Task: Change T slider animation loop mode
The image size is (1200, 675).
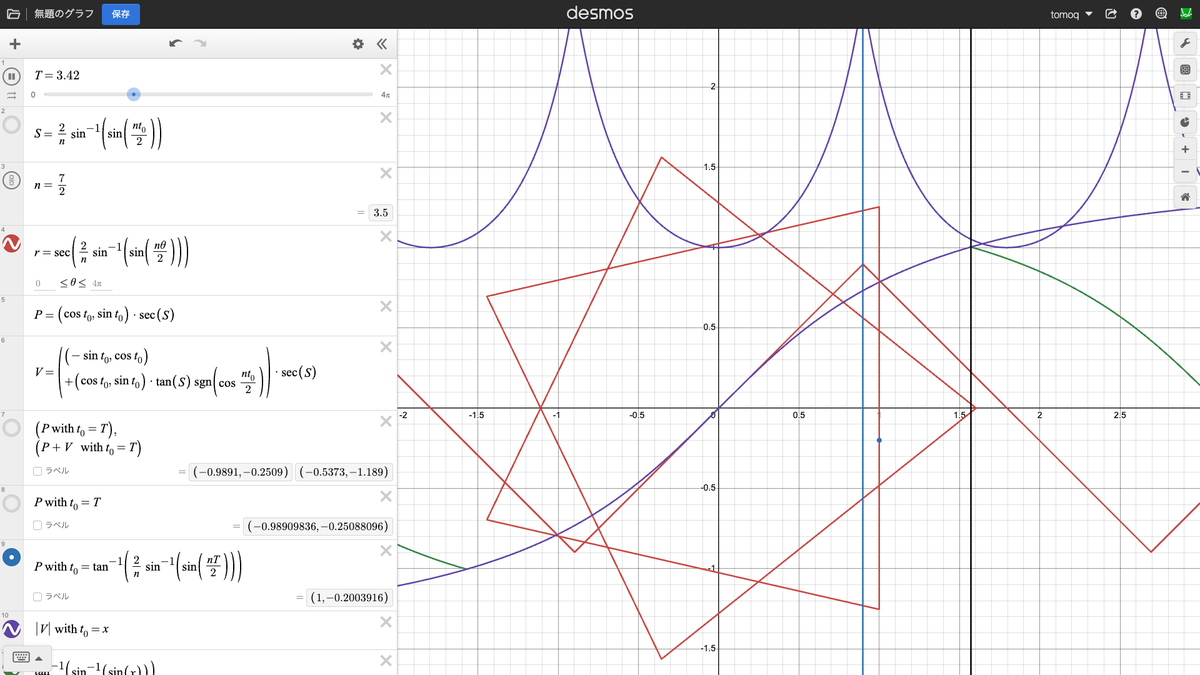Action: [x=12, y=94]
